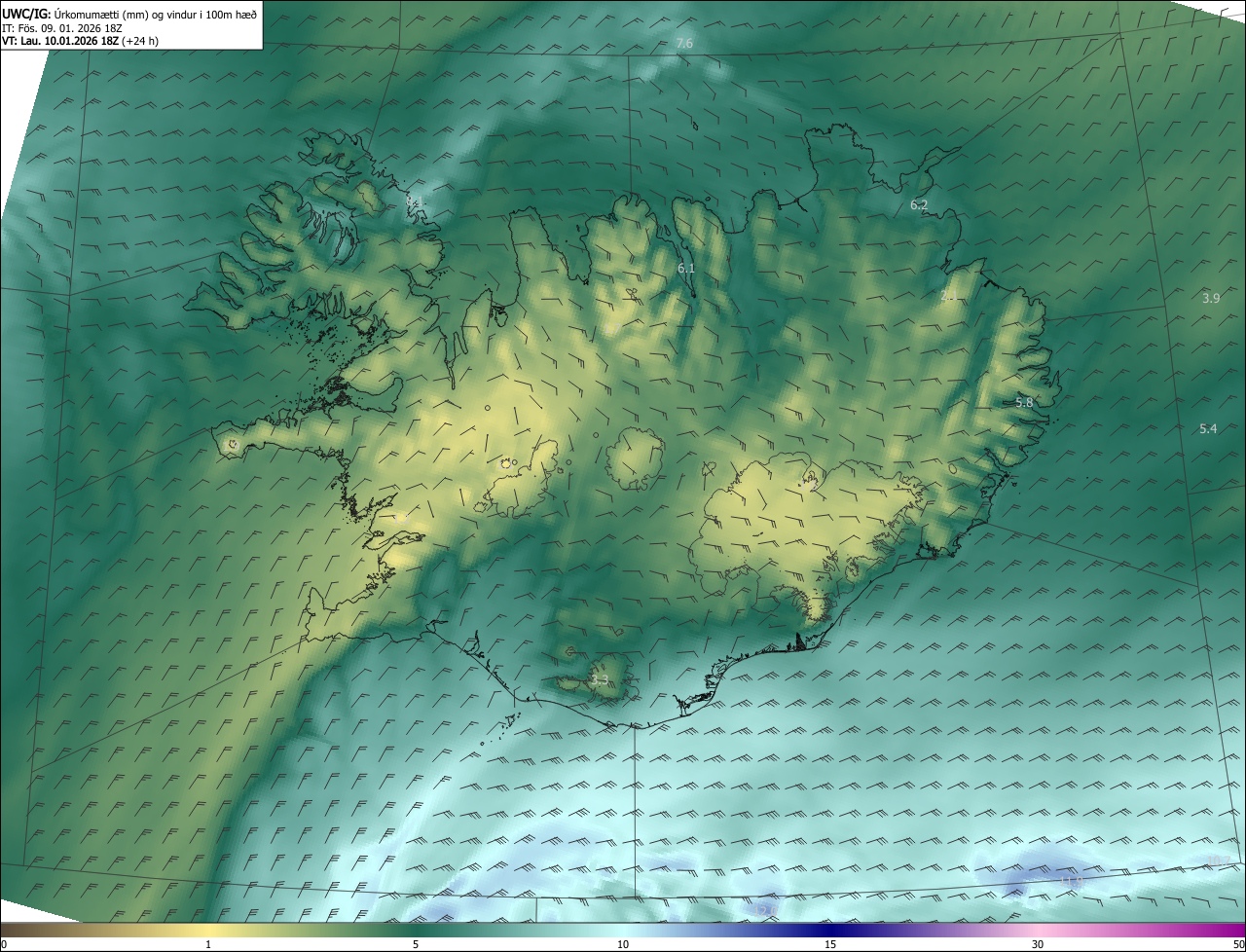Click the 5 tick on the color scale

416,944
